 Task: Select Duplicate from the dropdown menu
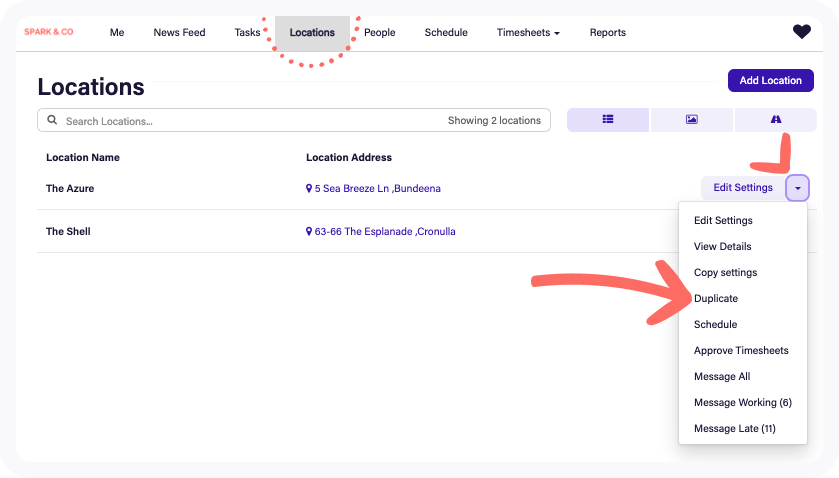click(716, 299)
